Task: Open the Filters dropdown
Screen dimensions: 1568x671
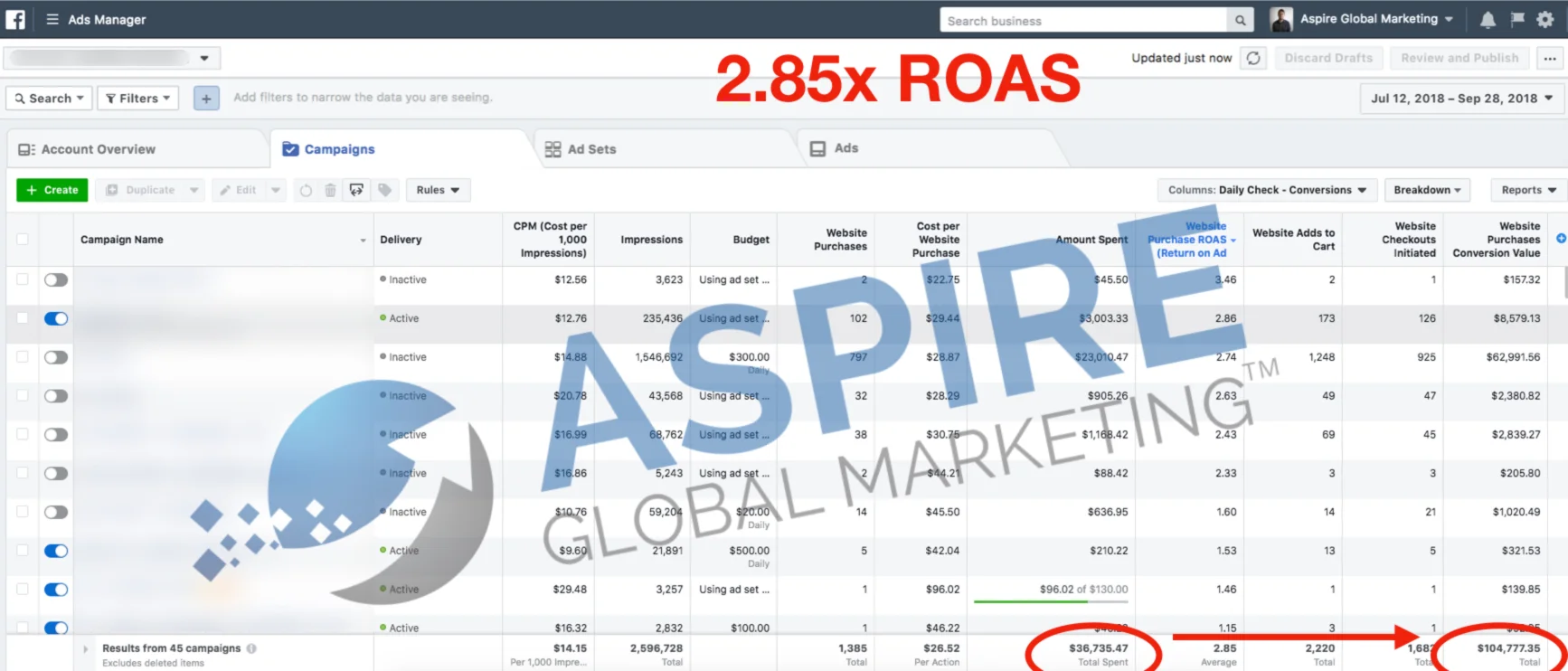Action: [x=137, y=98]
